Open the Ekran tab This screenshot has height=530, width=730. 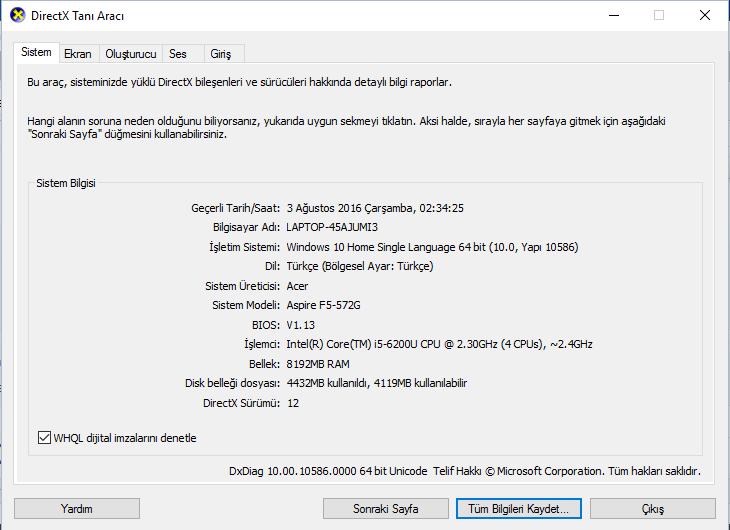pyautogui.click(x=78, y=54)
